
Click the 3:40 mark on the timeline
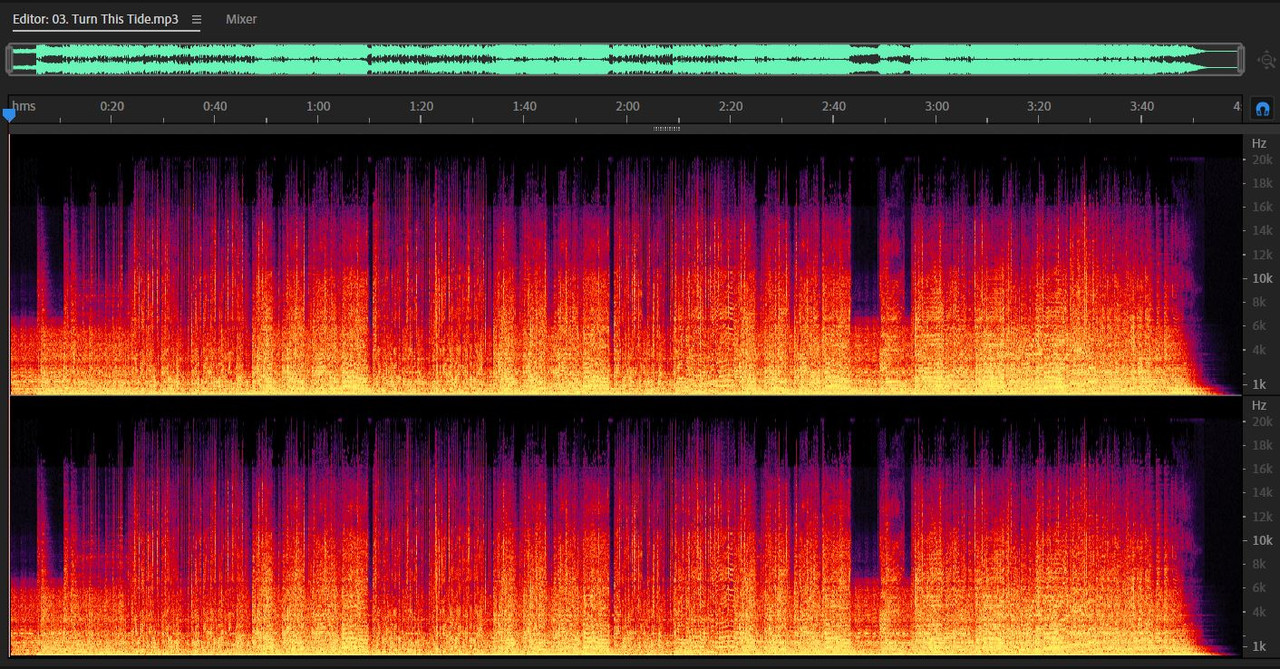pos(1142,106)
